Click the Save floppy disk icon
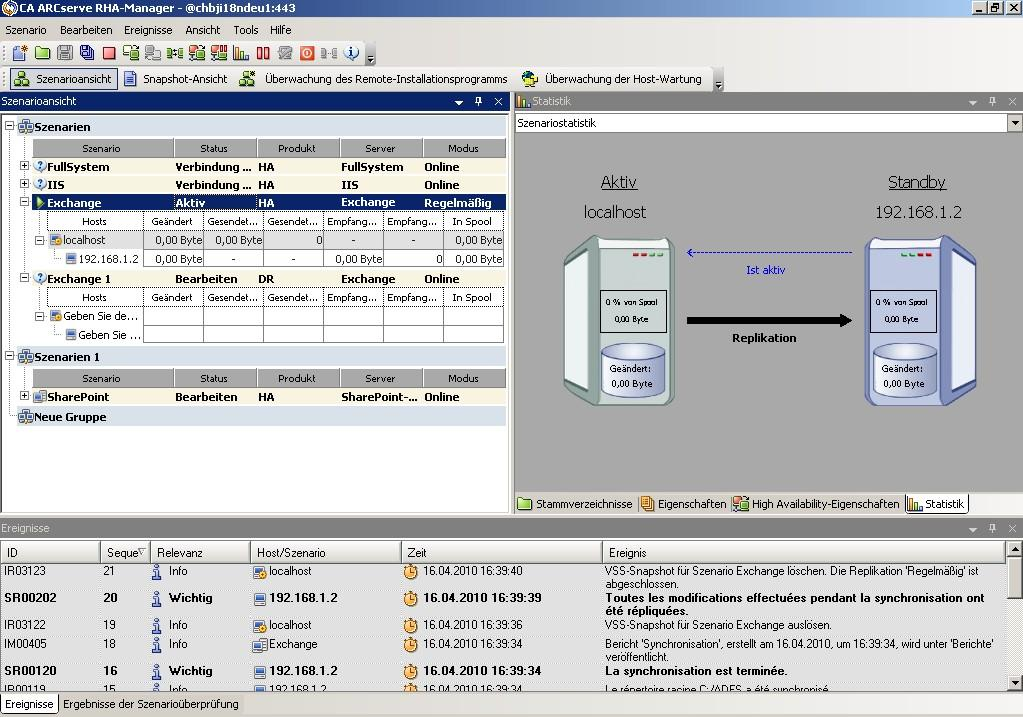 [65, 53]
